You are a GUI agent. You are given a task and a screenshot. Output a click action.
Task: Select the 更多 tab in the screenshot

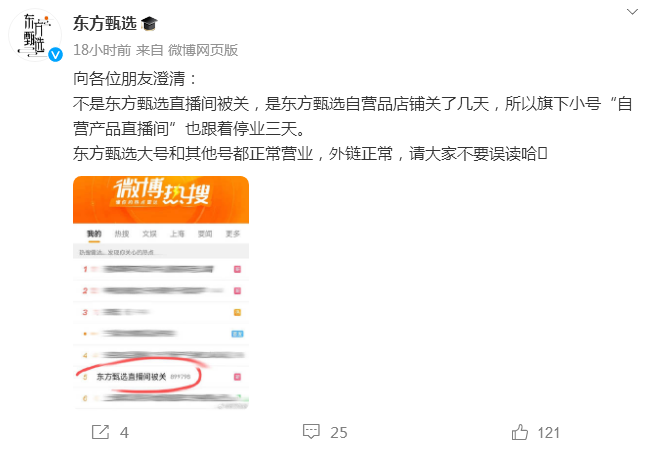point(233,234)
